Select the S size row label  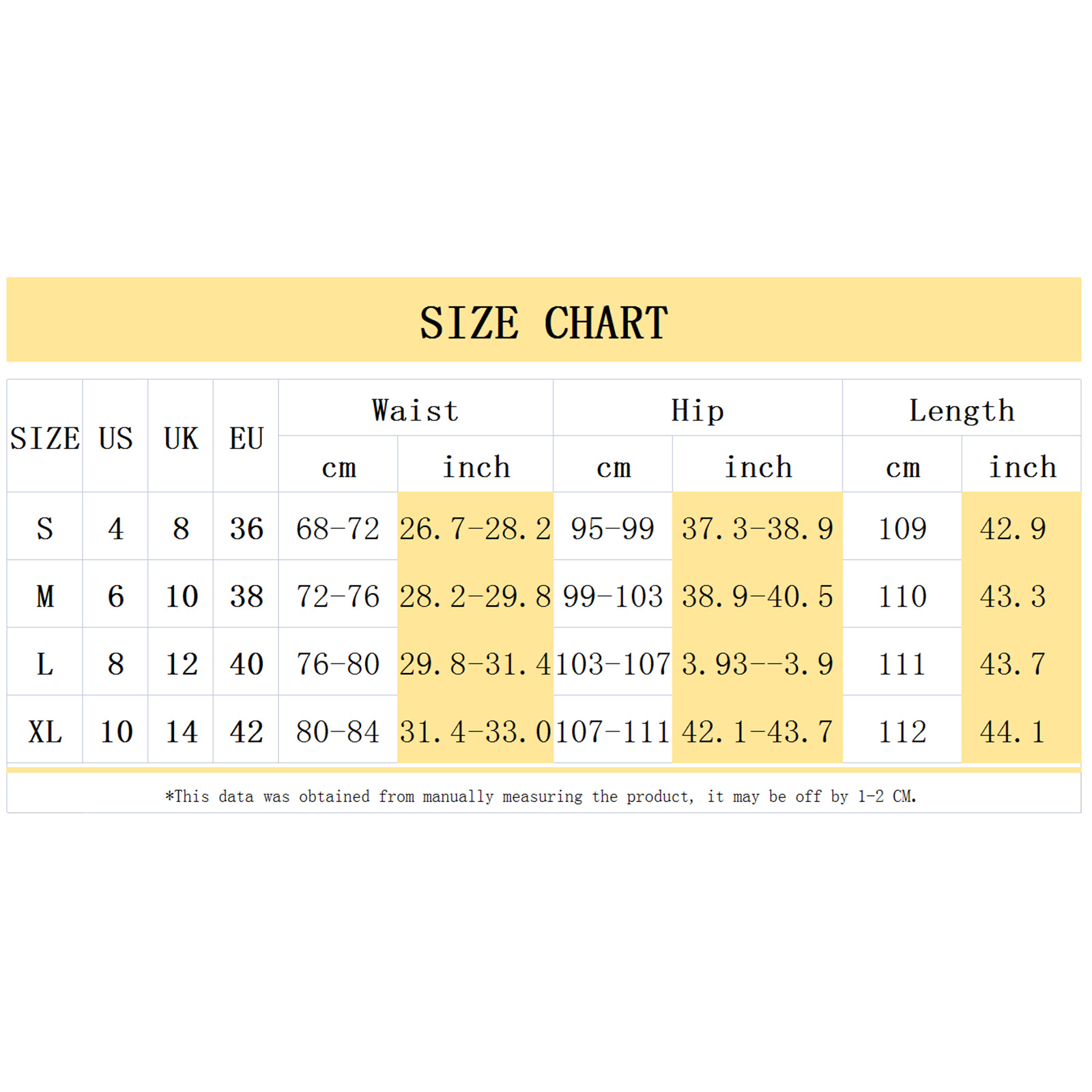[x=45, y=528]
